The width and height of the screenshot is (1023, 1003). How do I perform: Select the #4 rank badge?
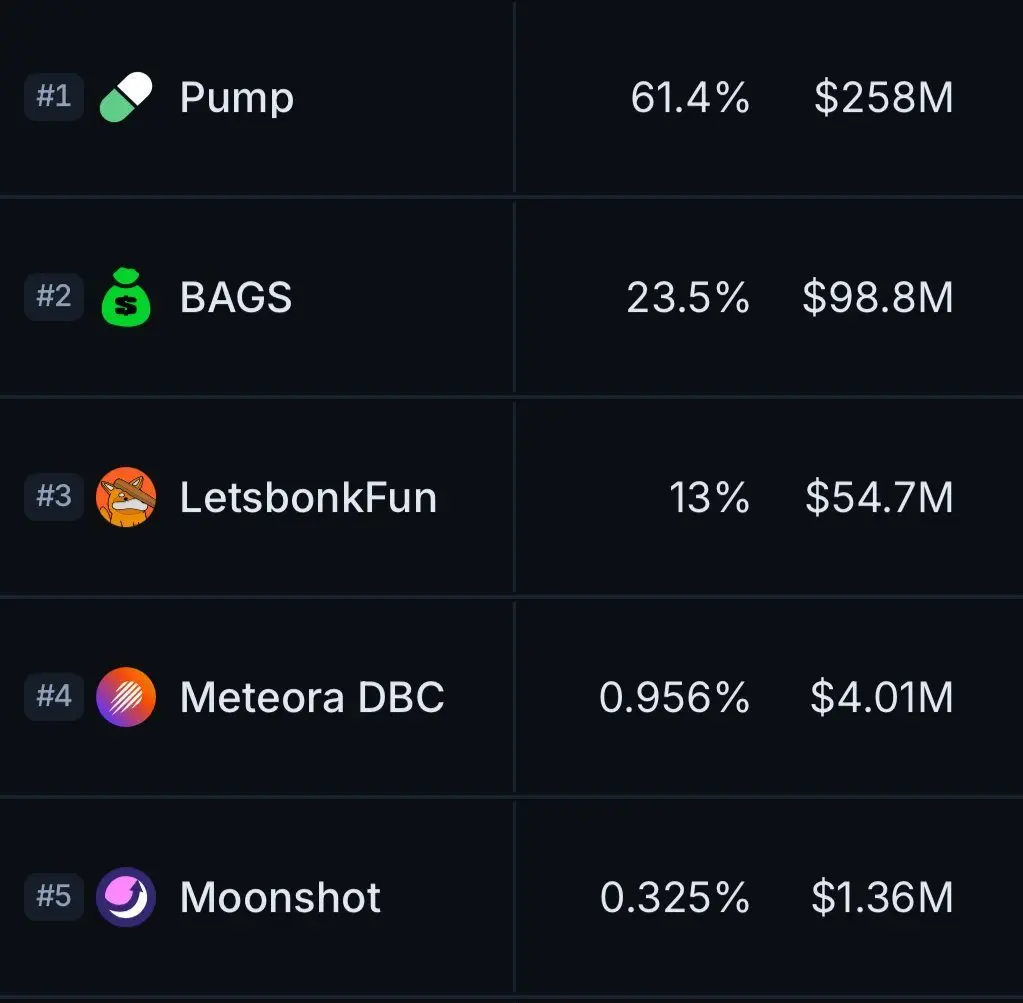pos(54,696)
